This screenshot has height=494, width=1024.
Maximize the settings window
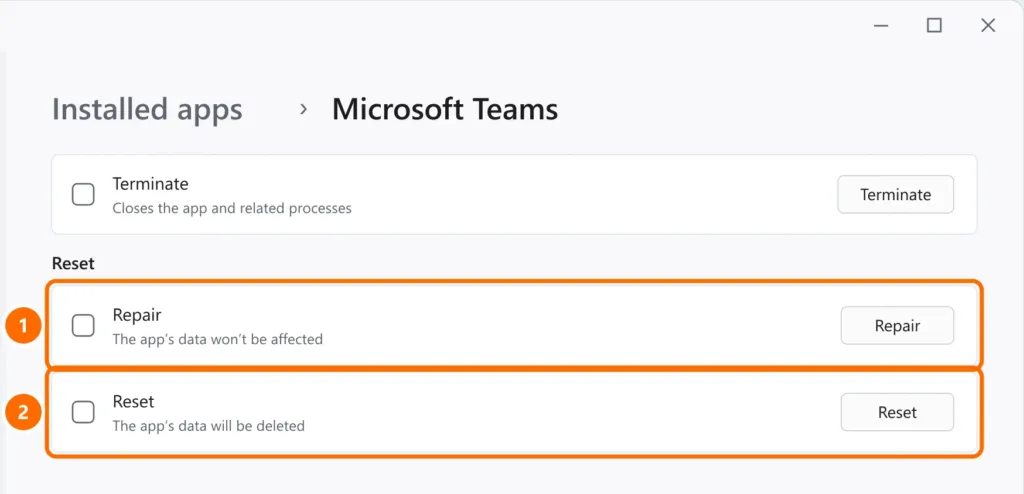click(x=935, y=25)
